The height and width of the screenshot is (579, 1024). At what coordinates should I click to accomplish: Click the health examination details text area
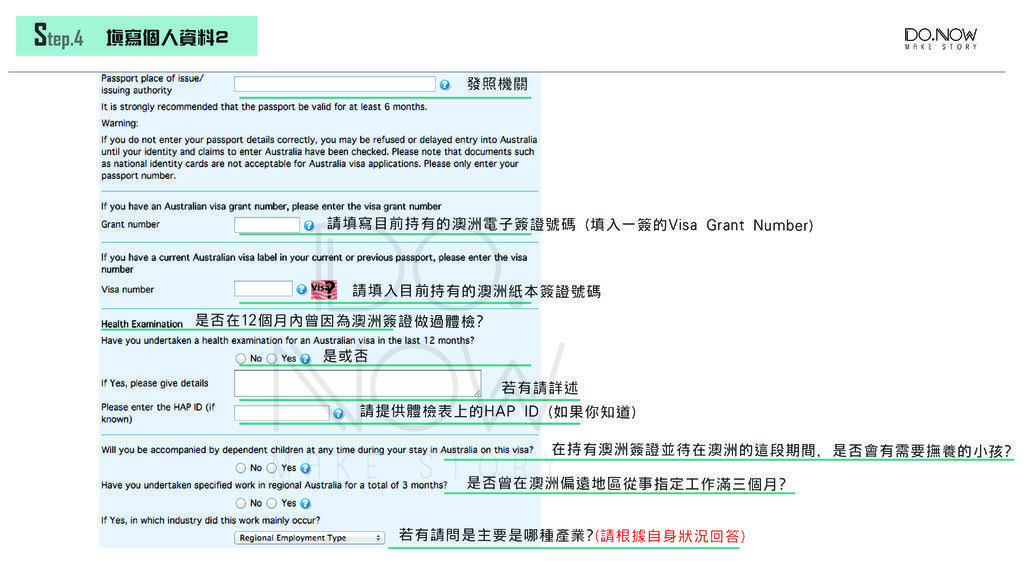[358, 383]
